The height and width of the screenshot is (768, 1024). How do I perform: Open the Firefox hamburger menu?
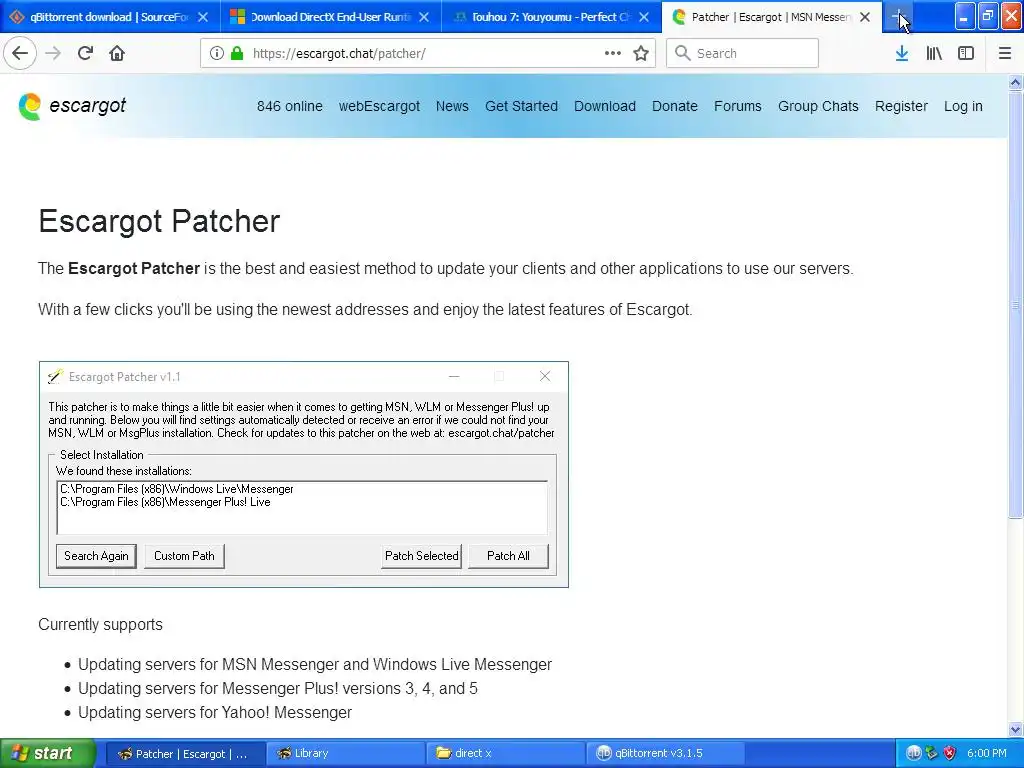click(x=1005, y=53)
